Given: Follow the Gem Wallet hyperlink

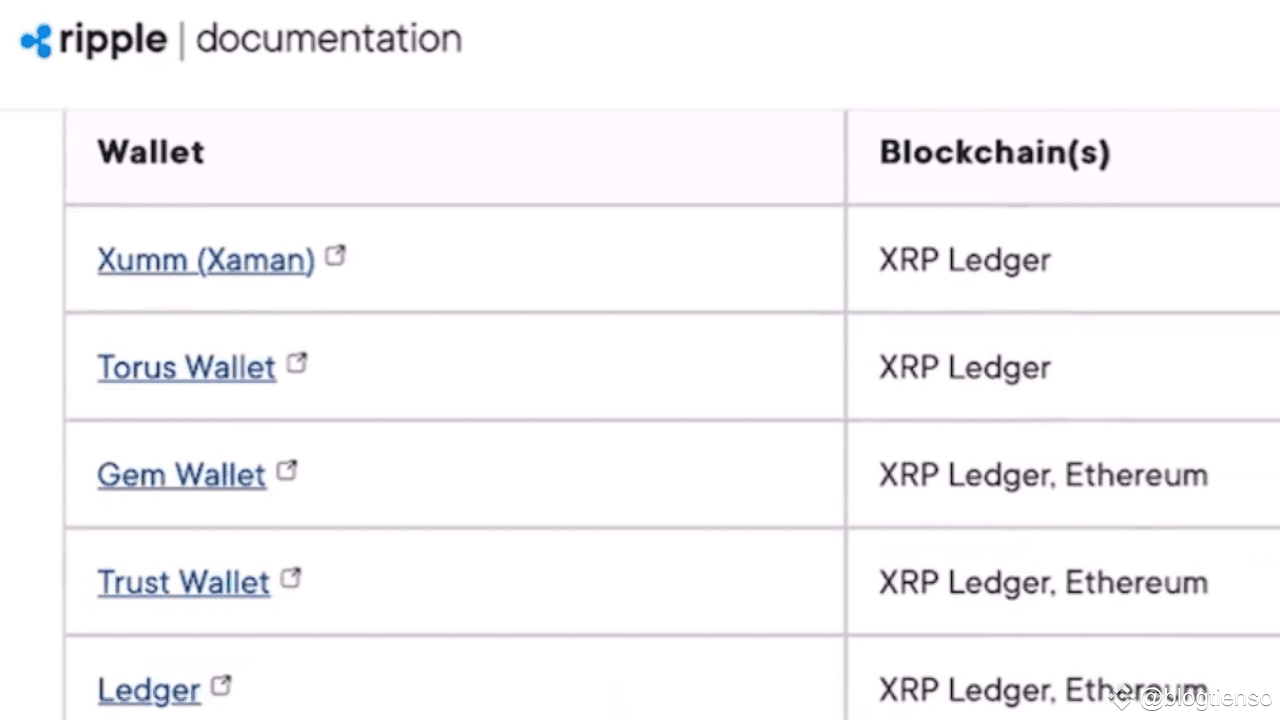Looking at the screenshot, I should pos(181,475).
